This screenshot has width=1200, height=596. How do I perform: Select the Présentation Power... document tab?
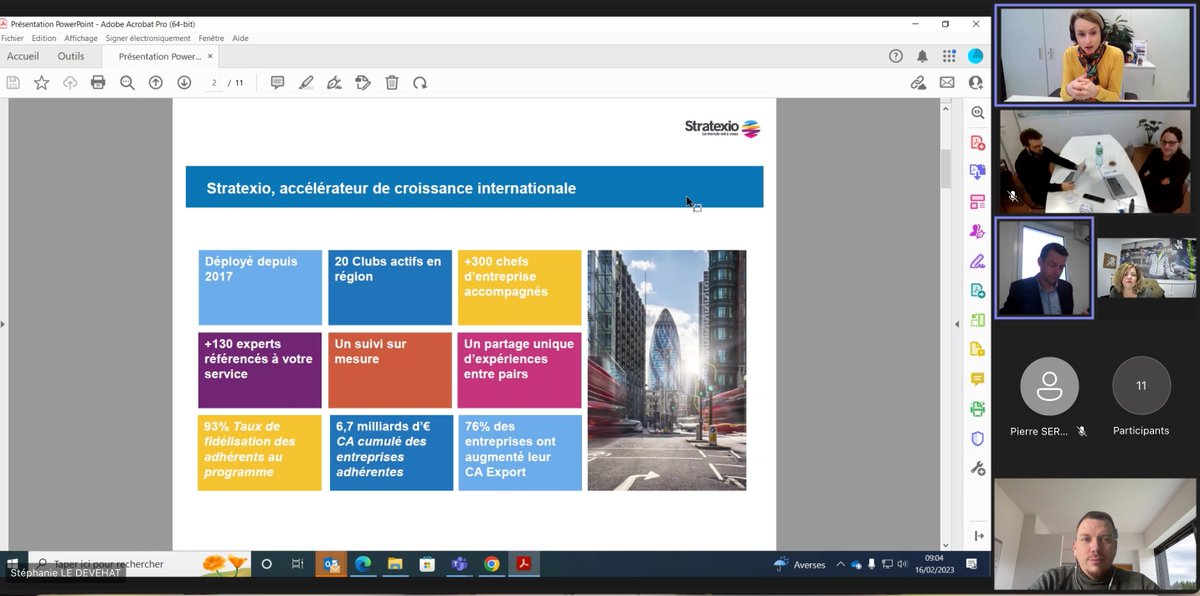(x=160, y=56)
